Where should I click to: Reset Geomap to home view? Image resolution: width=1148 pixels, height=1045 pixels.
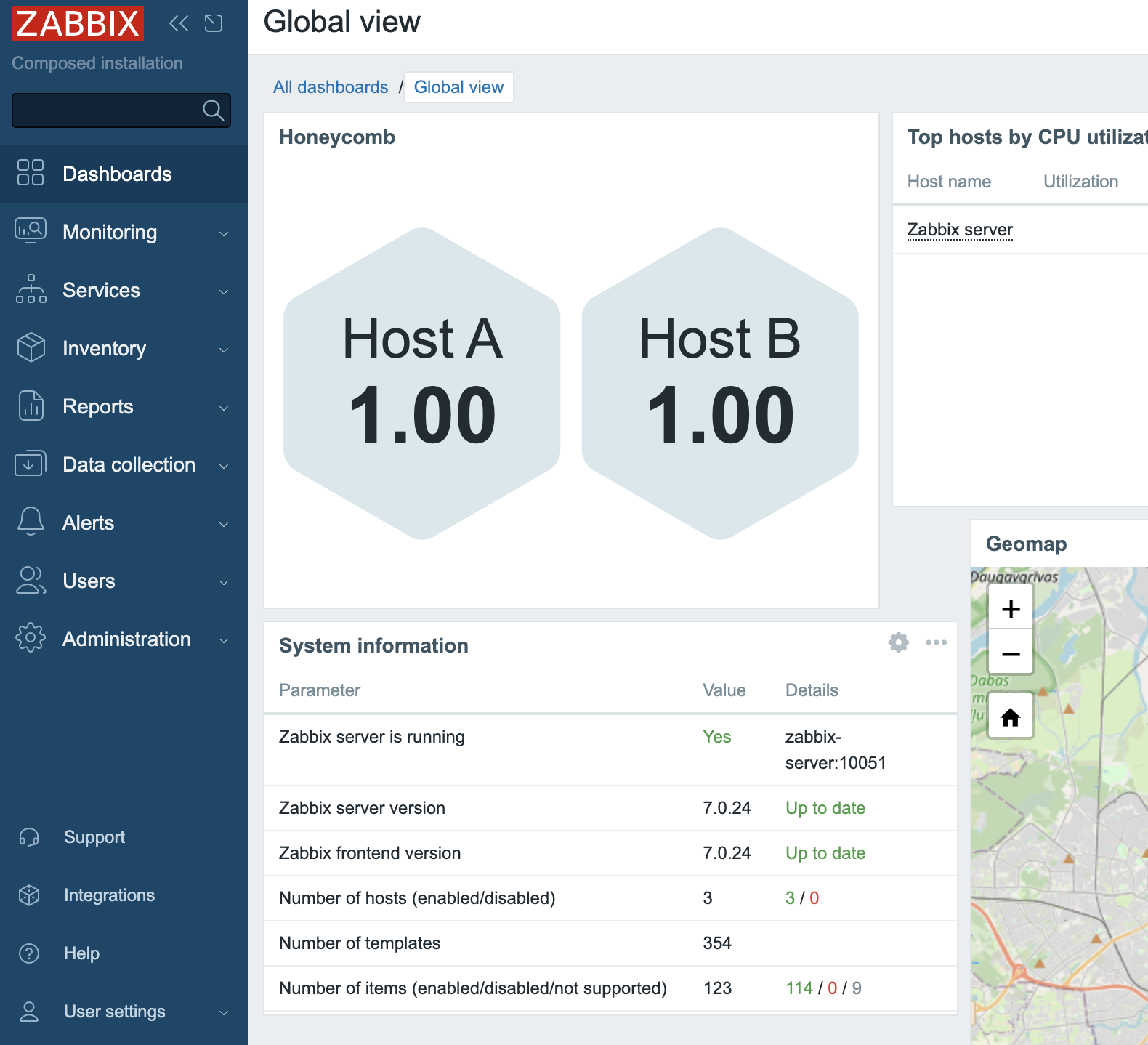(x=1010, y=718)
